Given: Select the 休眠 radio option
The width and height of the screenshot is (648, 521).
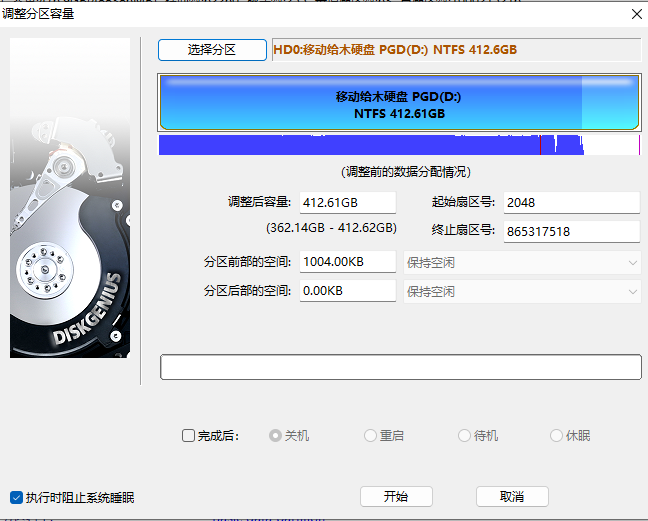Looking at the screenshot, I should pos(557,436).
